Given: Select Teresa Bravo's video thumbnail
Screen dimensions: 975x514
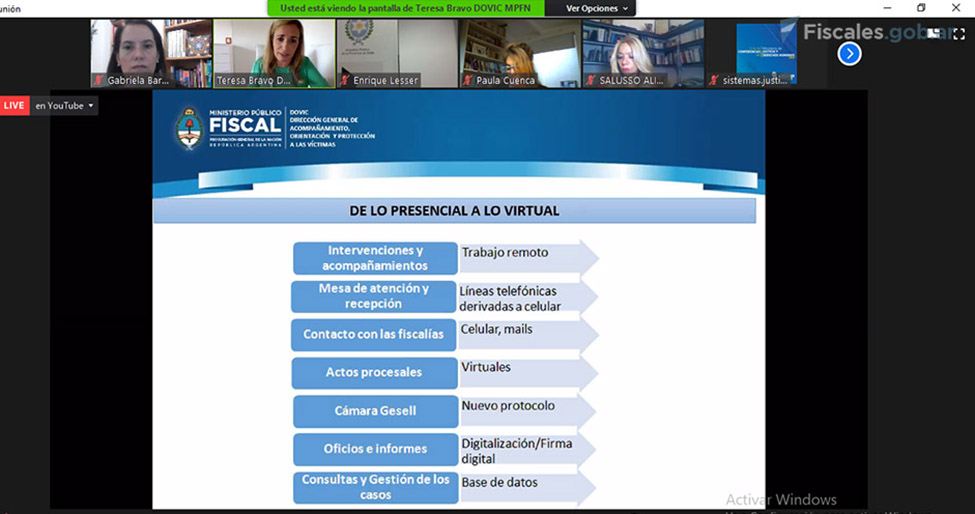Looking at the screenshot, I should 274,48.
